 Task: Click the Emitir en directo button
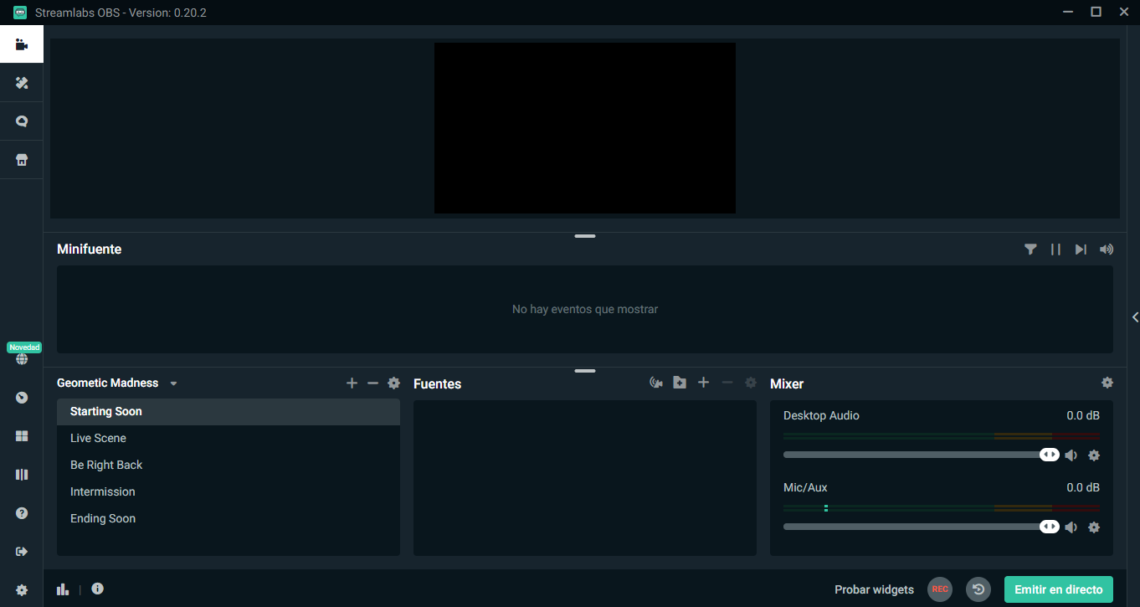[x=1058, y=589]
